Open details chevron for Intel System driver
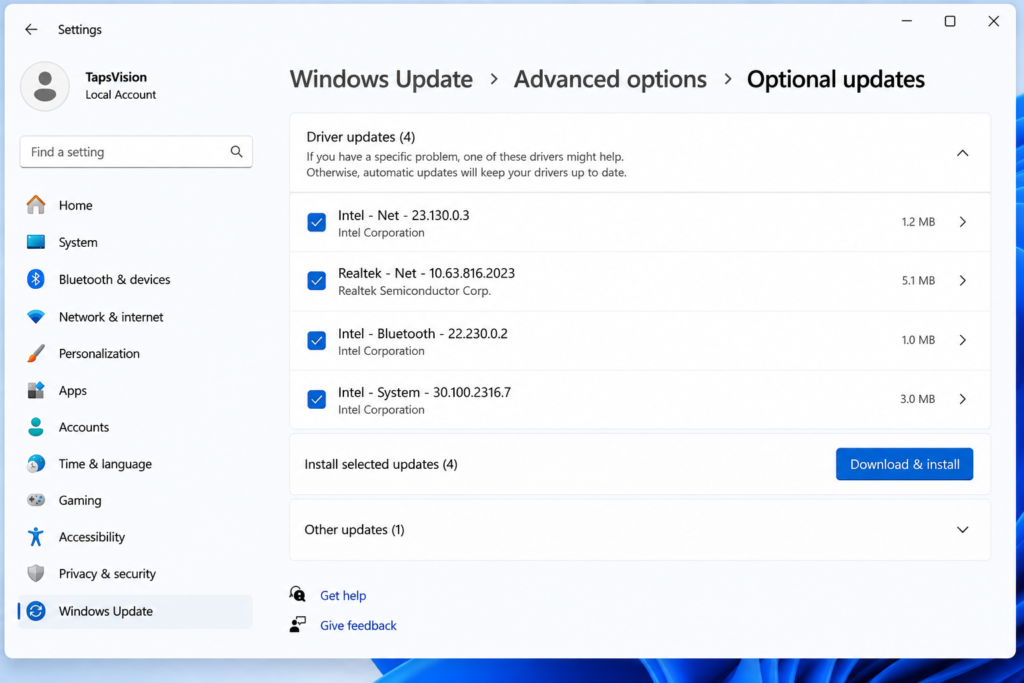The image size is (1024, 683). pyautogui.click(x=963, y=399)
